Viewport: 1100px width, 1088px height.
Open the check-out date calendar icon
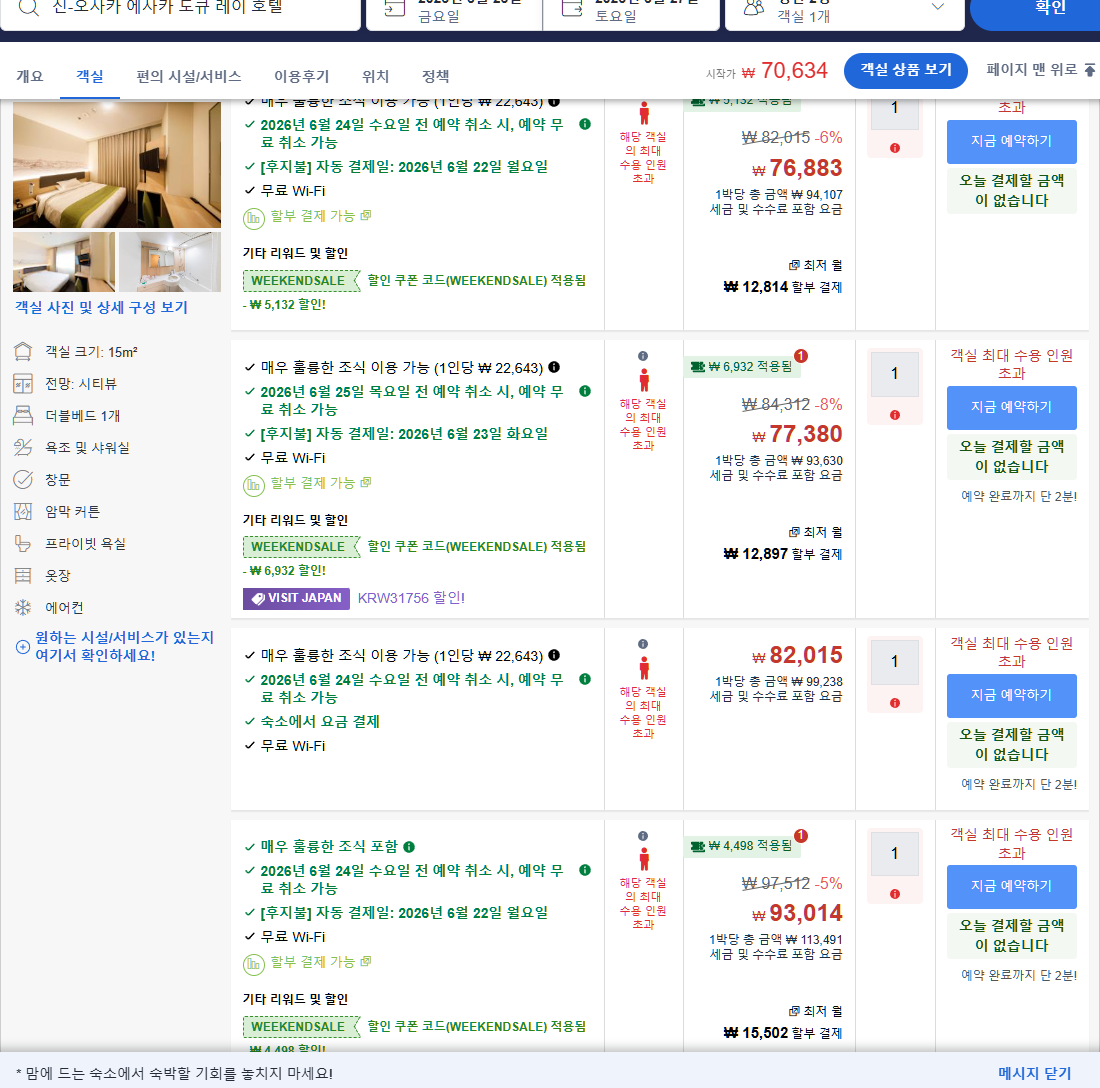572,7
